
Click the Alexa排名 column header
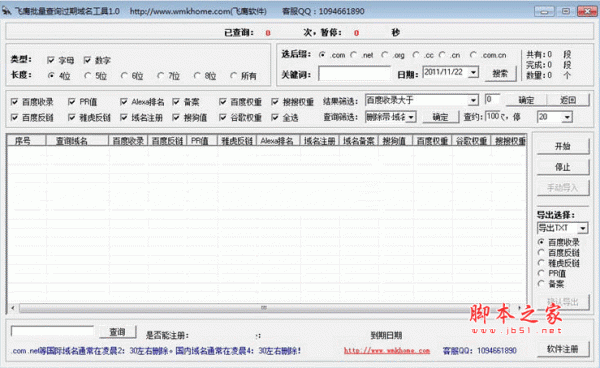pos(278,141)
